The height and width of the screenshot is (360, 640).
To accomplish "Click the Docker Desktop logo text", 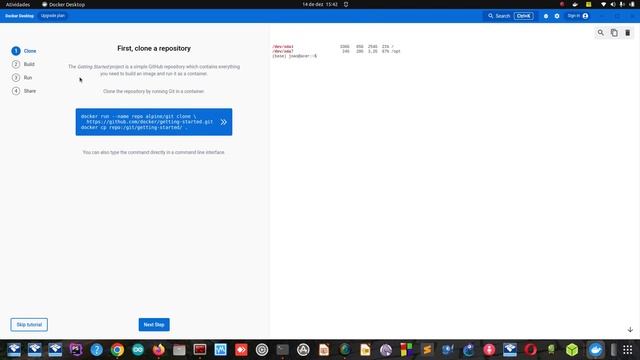I will (20, 16).
